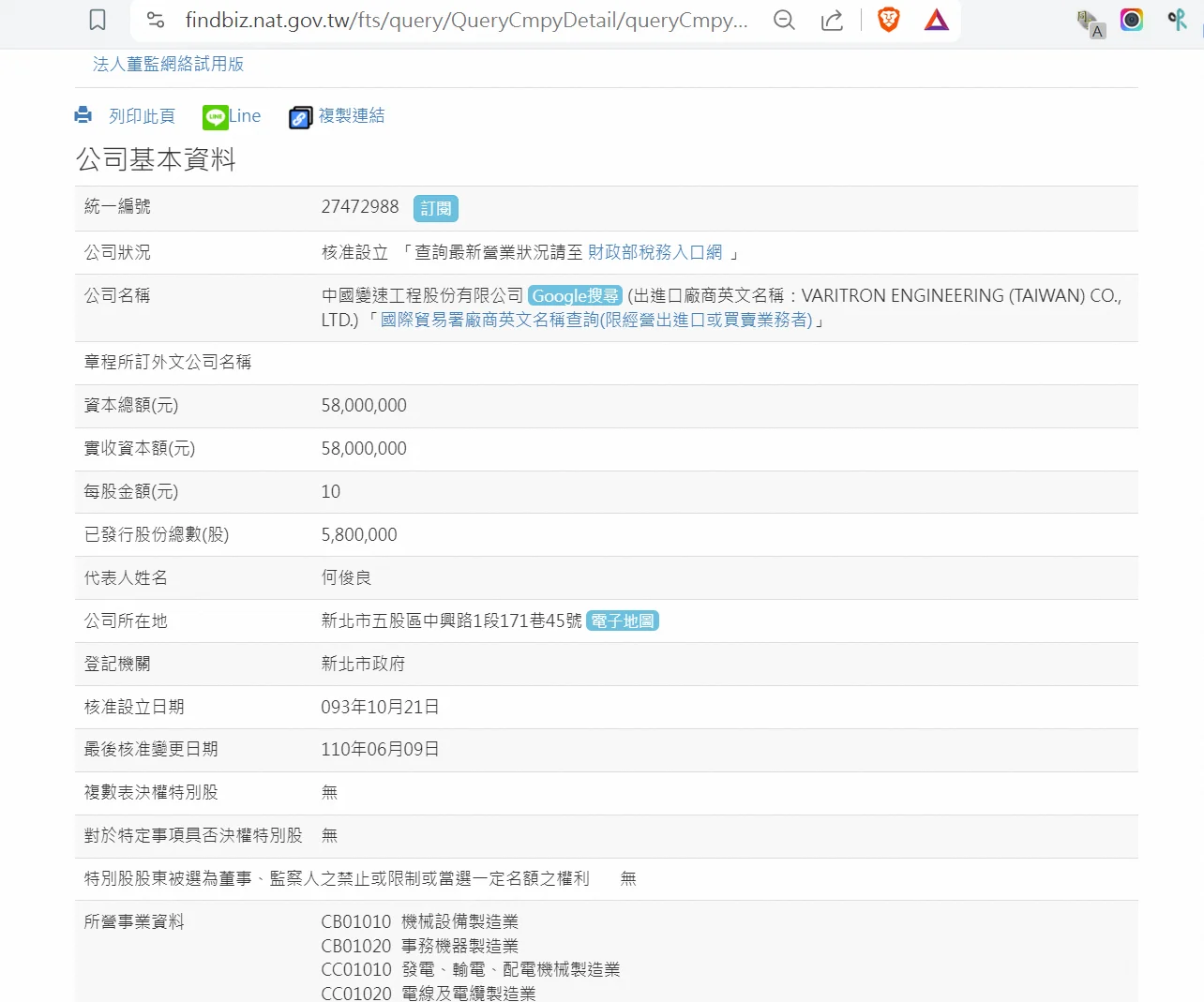Screen dimensions: 1204x1002
Task: Open the site settings icon beside the URL
Action: tap(156, 20)
